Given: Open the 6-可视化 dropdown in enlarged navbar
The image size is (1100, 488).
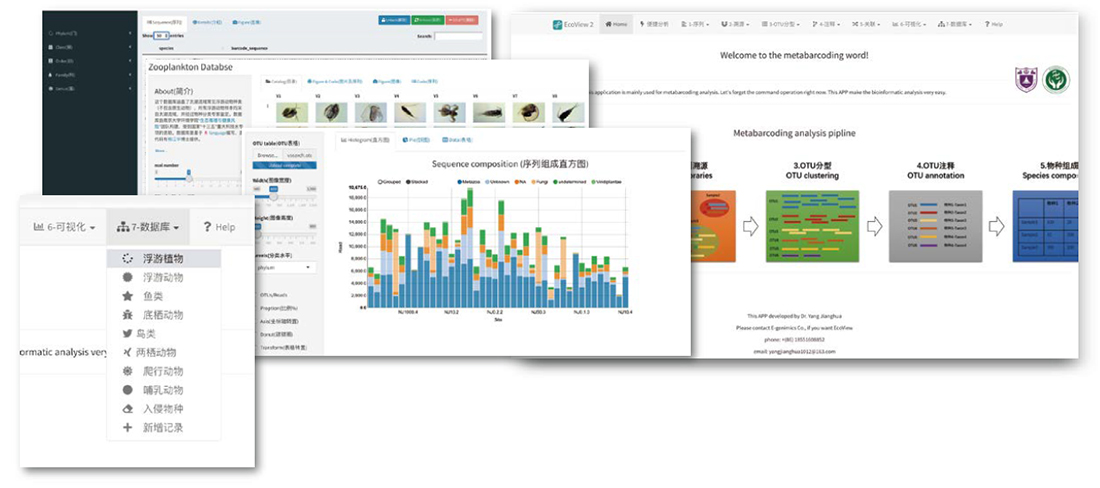Looking at the screenshot, I should coord(65,227).
